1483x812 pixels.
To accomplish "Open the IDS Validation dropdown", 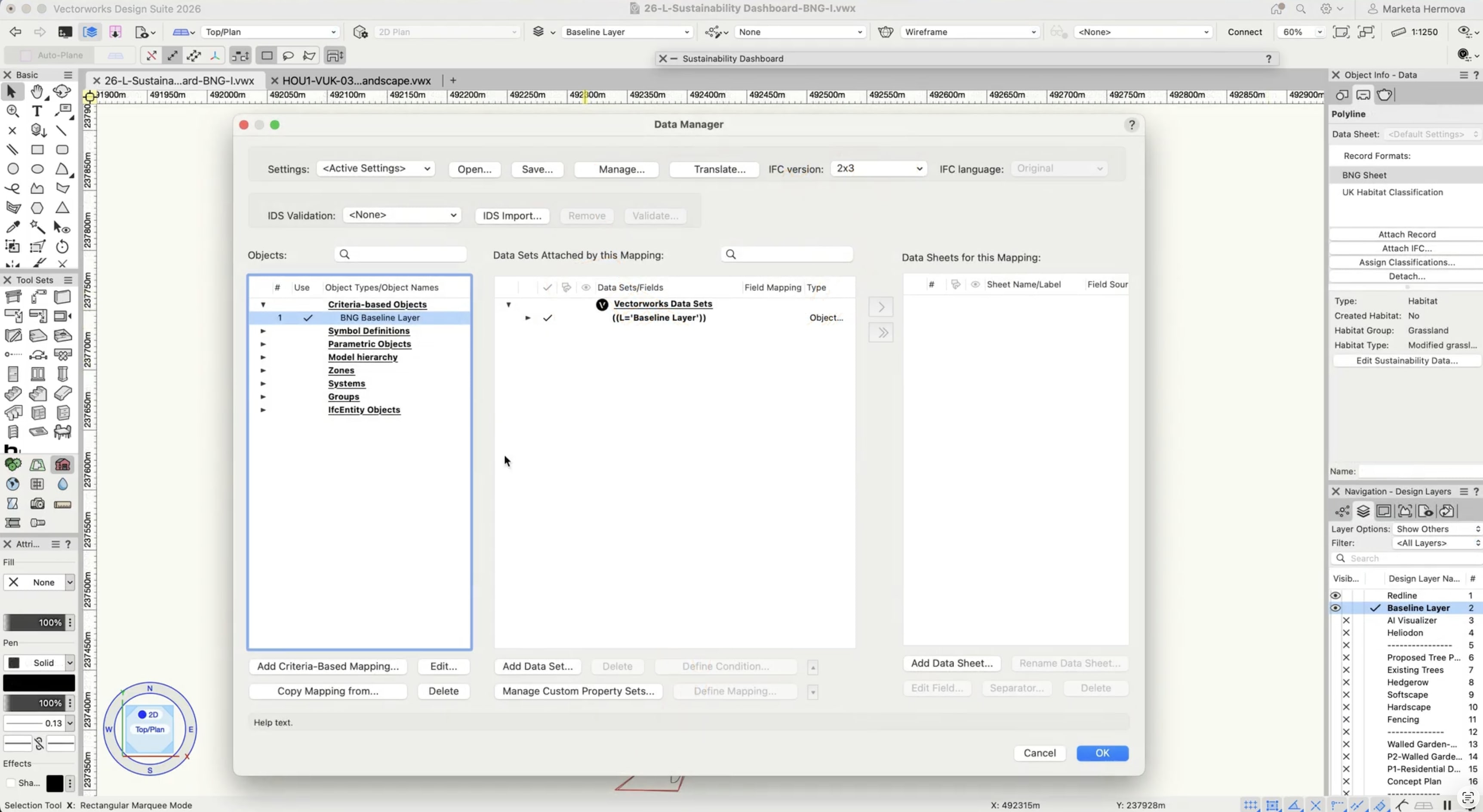I will coord(402,215).
